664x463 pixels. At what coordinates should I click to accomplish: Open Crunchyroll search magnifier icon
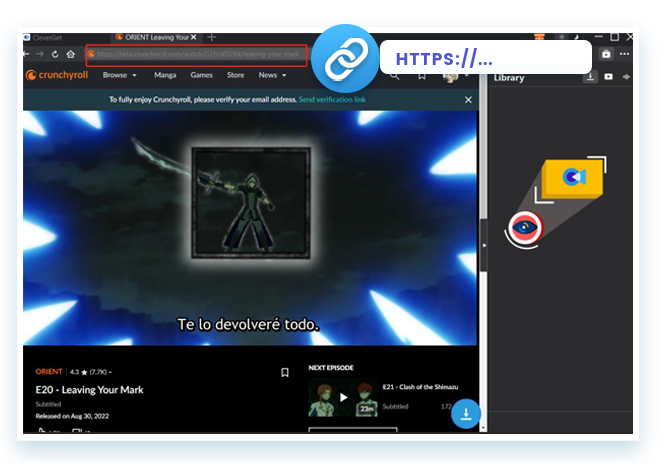(x=394, y=77)
